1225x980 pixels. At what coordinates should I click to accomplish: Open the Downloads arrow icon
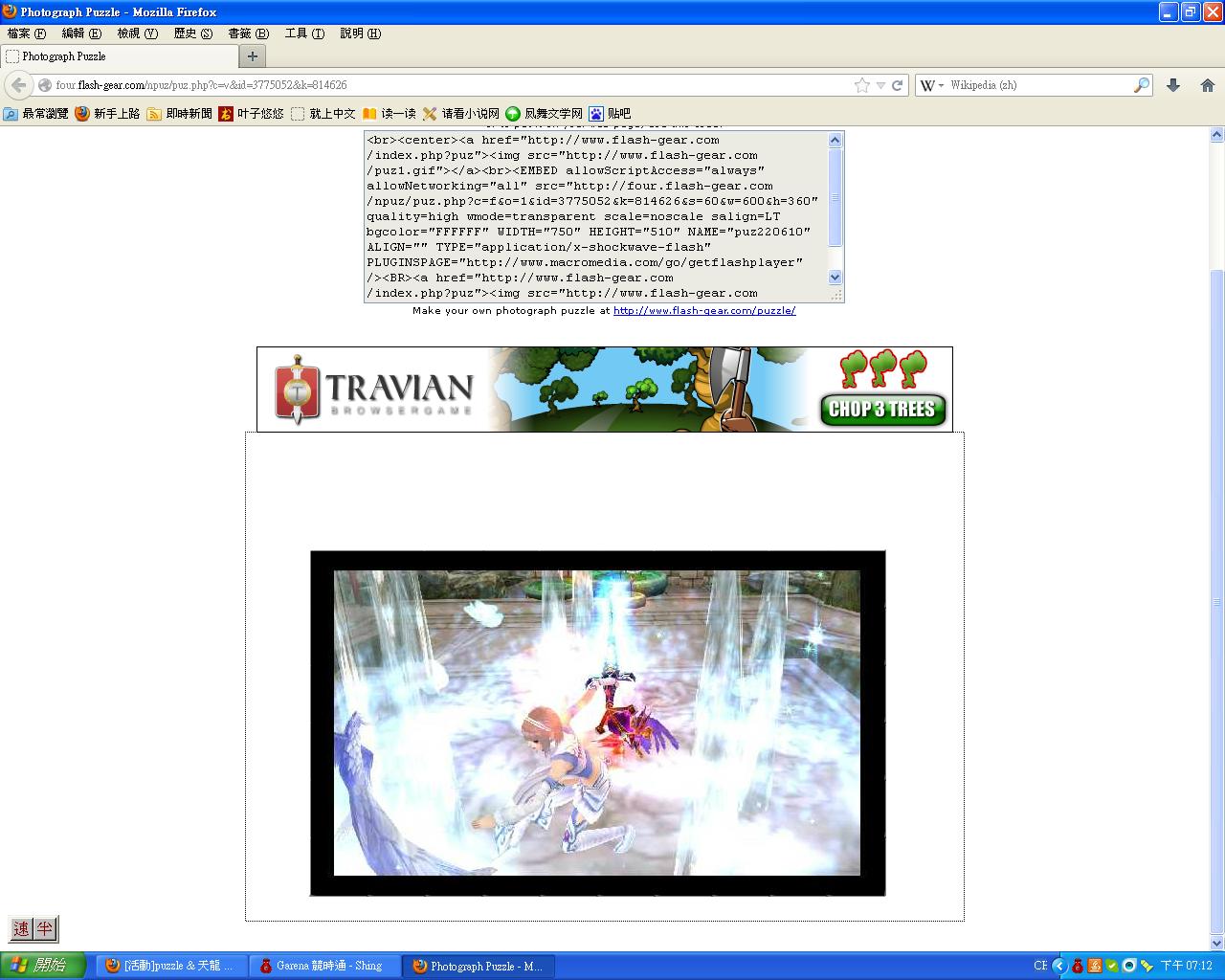[x=1173, y=85]
